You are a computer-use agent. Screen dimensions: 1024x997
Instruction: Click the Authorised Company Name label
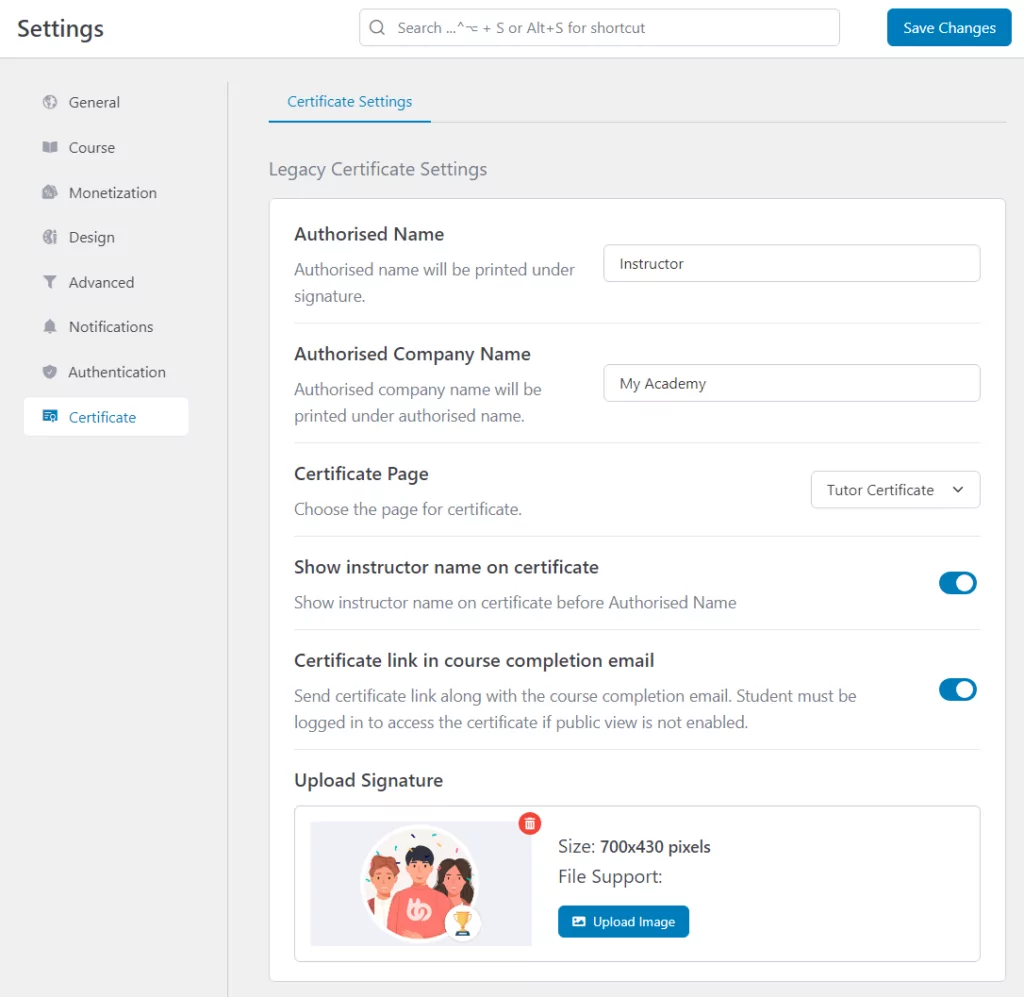(412, 354)
